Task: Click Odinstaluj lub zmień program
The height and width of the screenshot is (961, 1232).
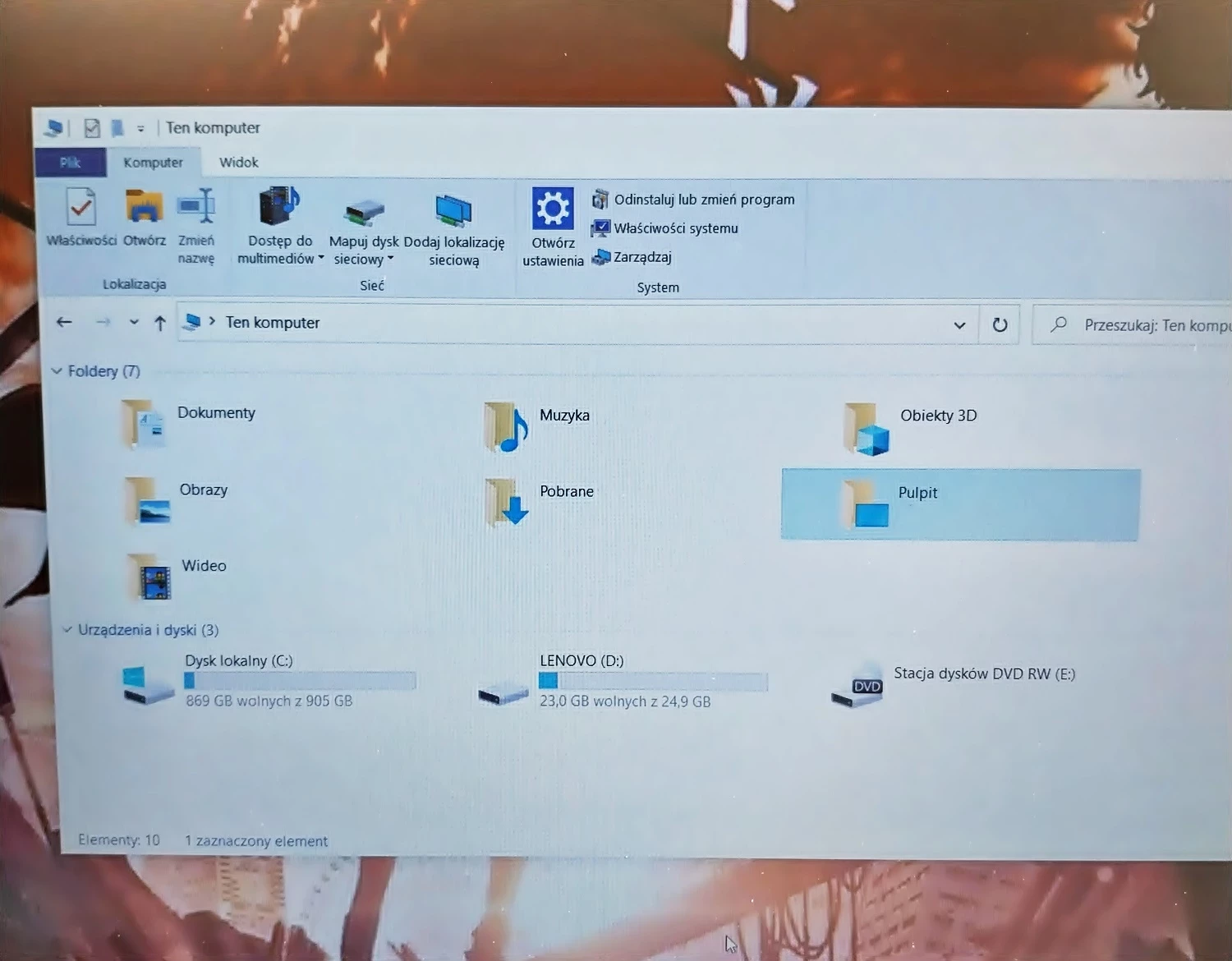Action: pos(703,200)
